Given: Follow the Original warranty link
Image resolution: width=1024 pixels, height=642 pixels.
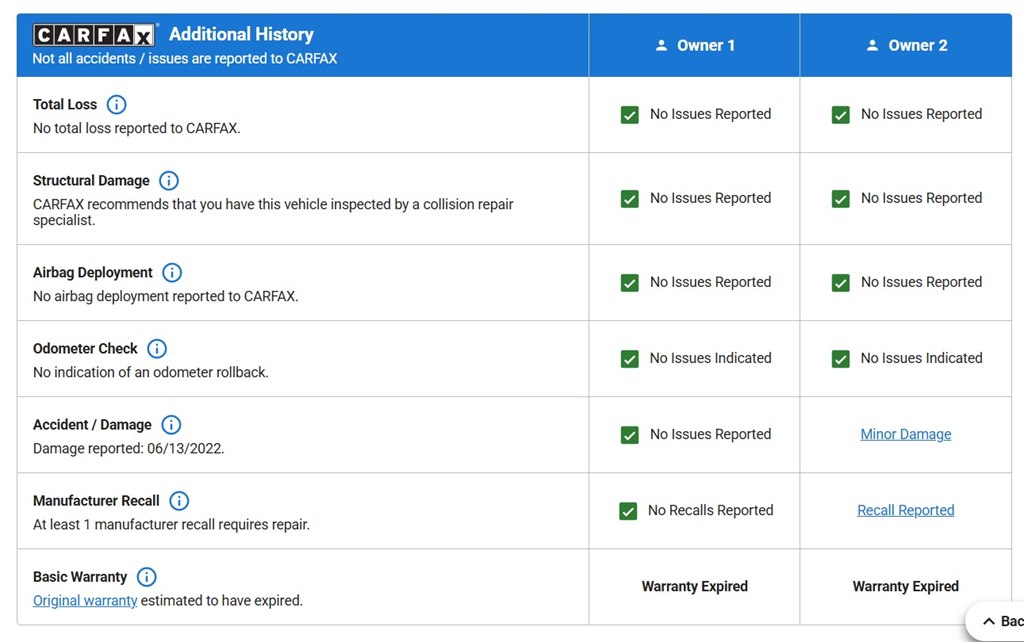Looking at the screenshot, I should coord(85,601).
